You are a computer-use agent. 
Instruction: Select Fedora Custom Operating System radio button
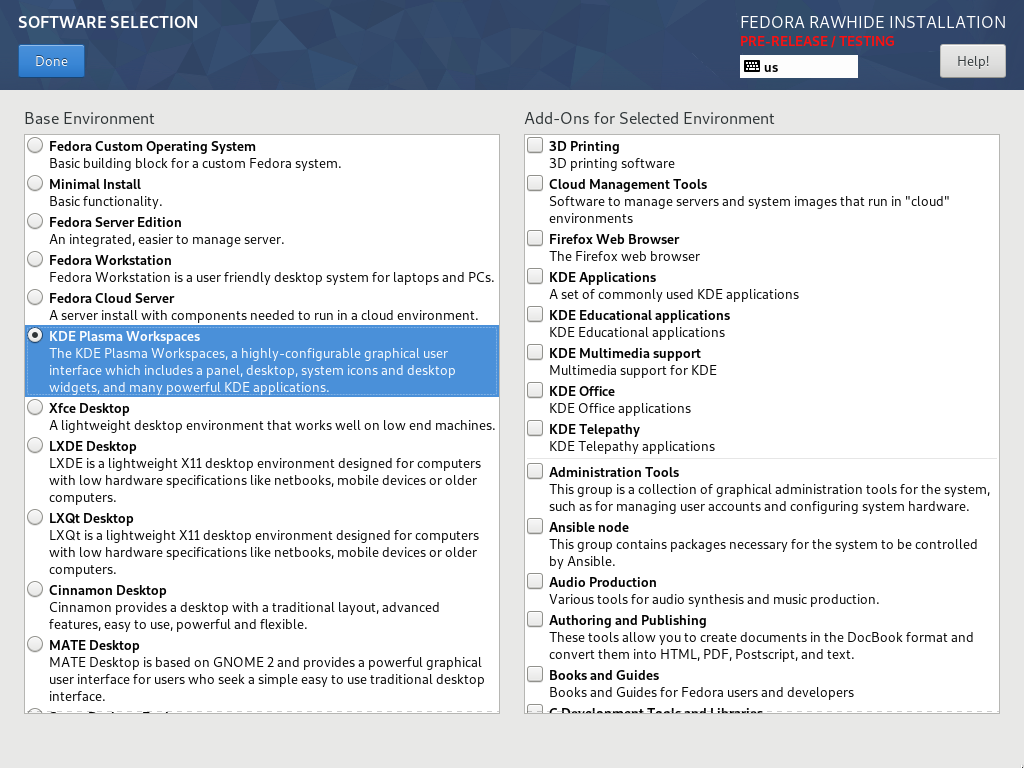35,146
